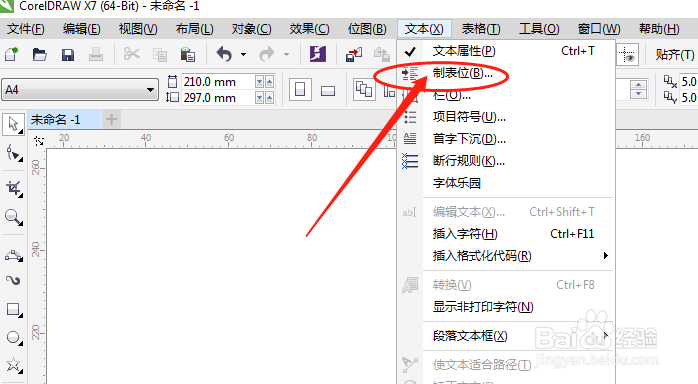Screen dimensions: 698x384
Task: Click the Print icon
Action: [x=96, y=55]
